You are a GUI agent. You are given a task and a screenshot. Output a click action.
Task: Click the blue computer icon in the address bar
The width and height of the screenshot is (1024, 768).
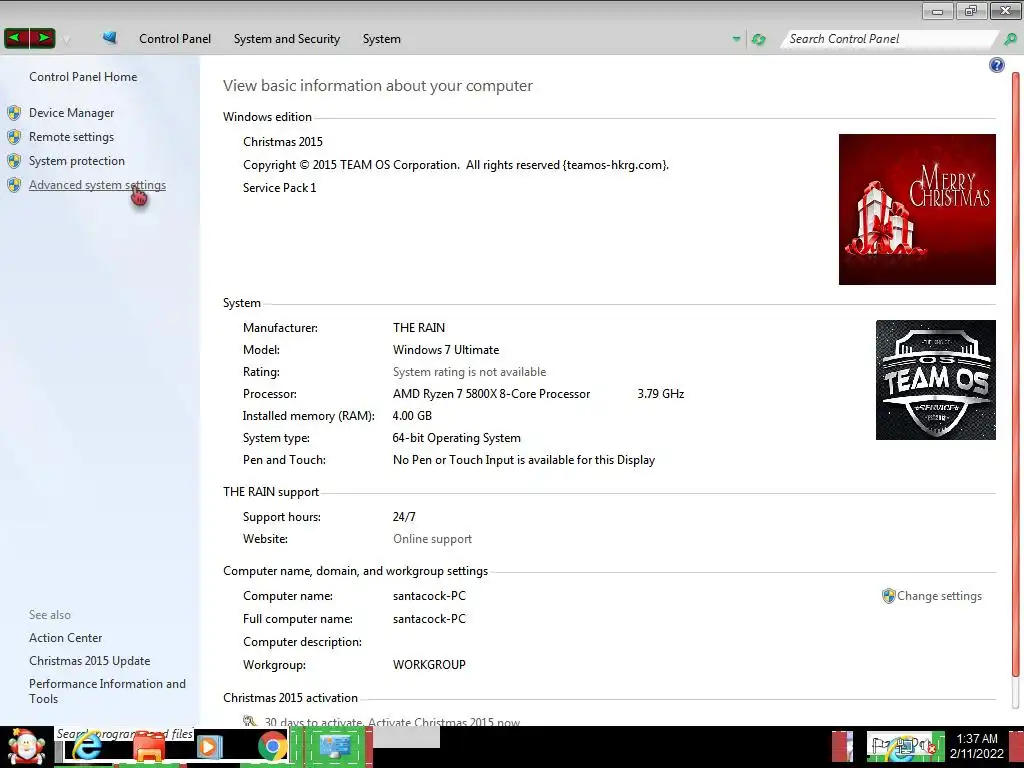coord(110,38)
